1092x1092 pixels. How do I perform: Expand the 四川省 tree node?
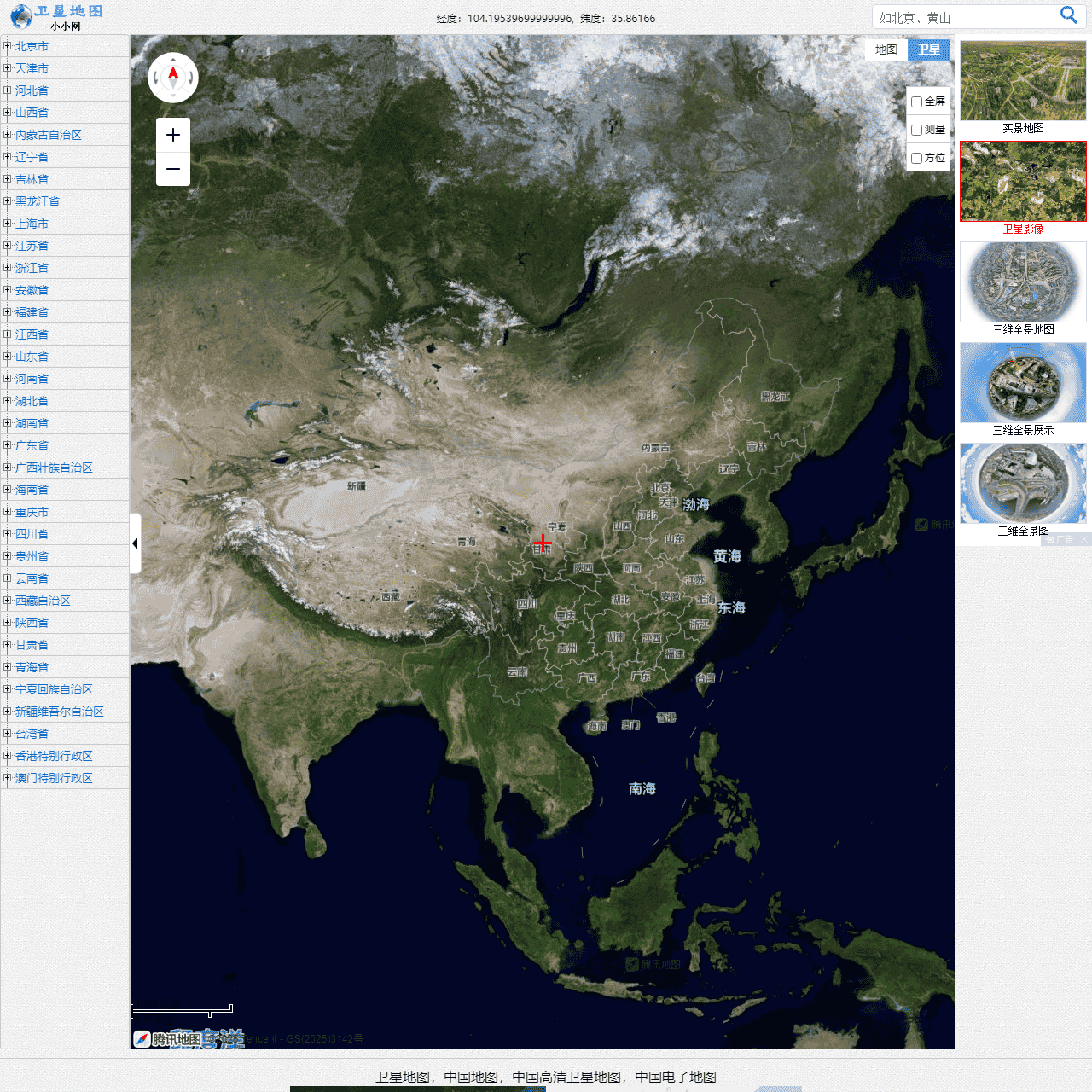(x=8, y=534)
